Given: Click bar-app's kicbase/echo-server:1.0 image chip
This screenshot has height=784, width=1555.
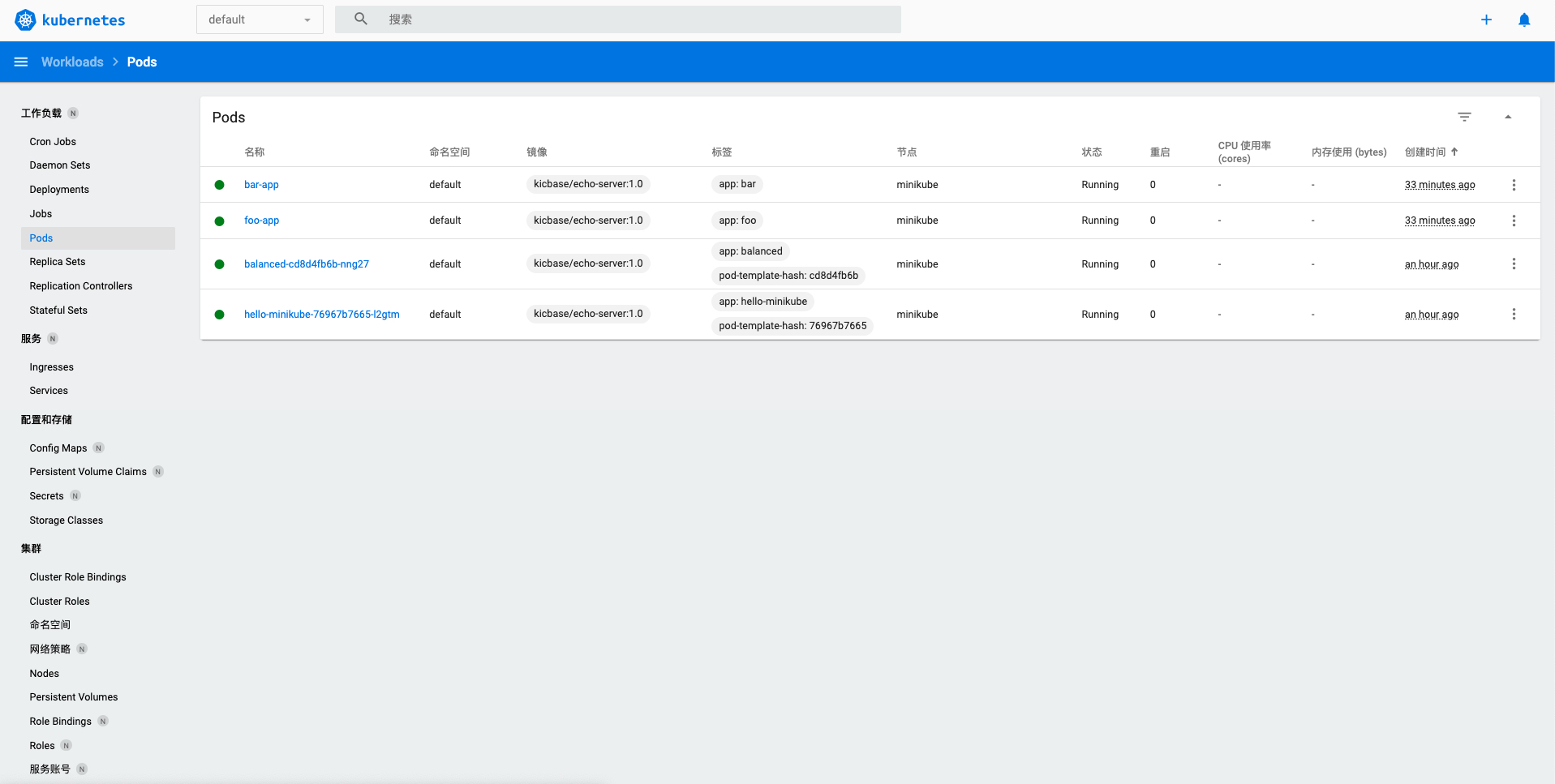Looking at the screenshot, I should click(588, 184).
